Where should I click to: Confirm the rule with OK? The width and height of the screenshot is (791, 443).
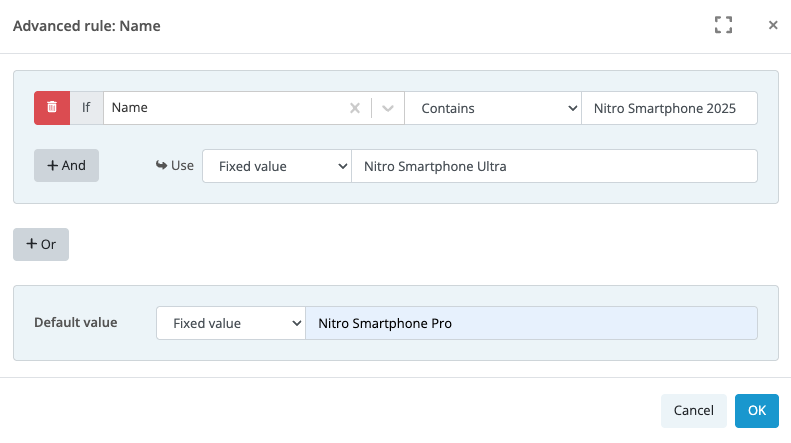click(x=757, y=411)
